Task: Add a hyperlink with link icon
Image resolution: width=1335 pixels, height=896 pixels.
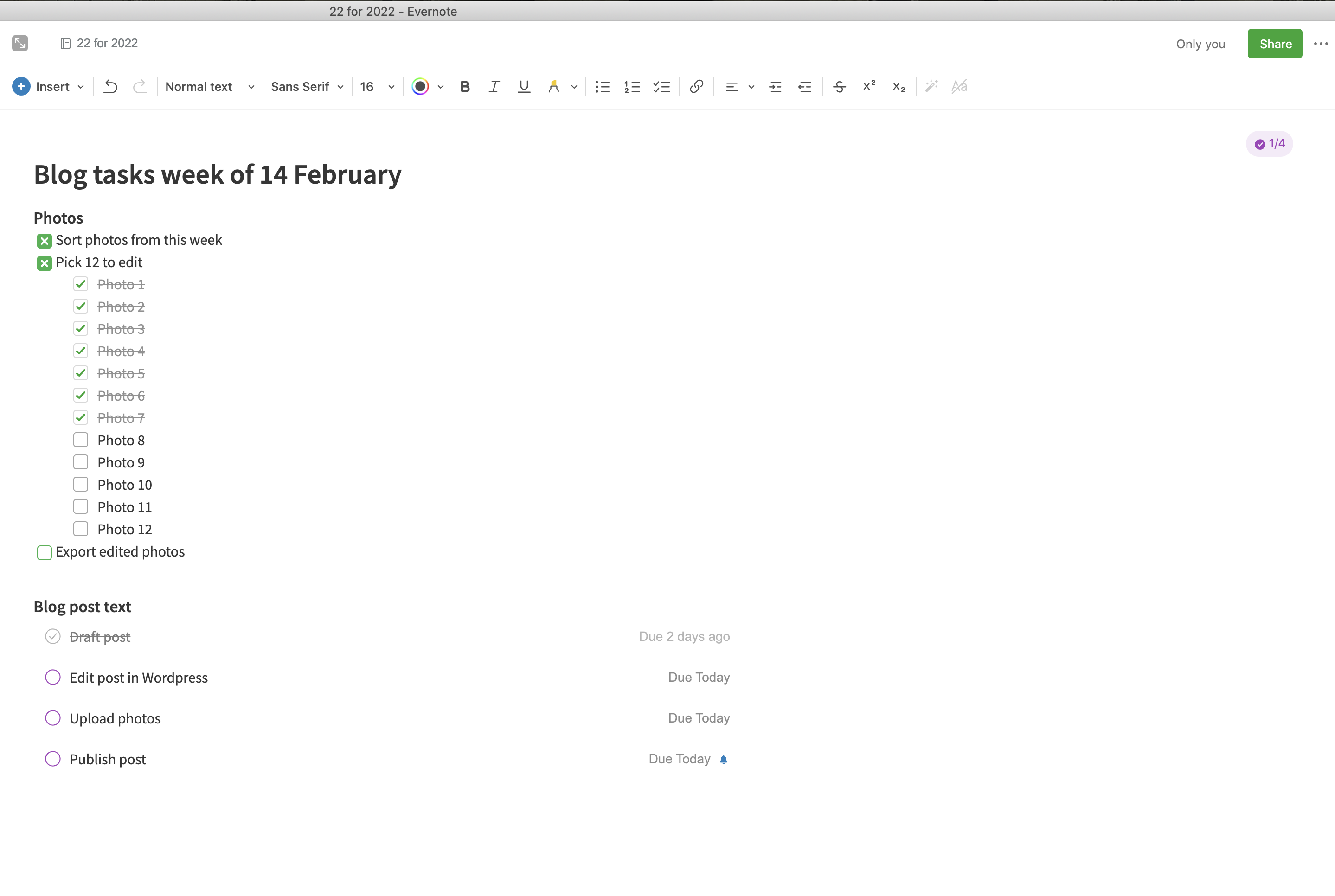Action: (x=696, y=86)
